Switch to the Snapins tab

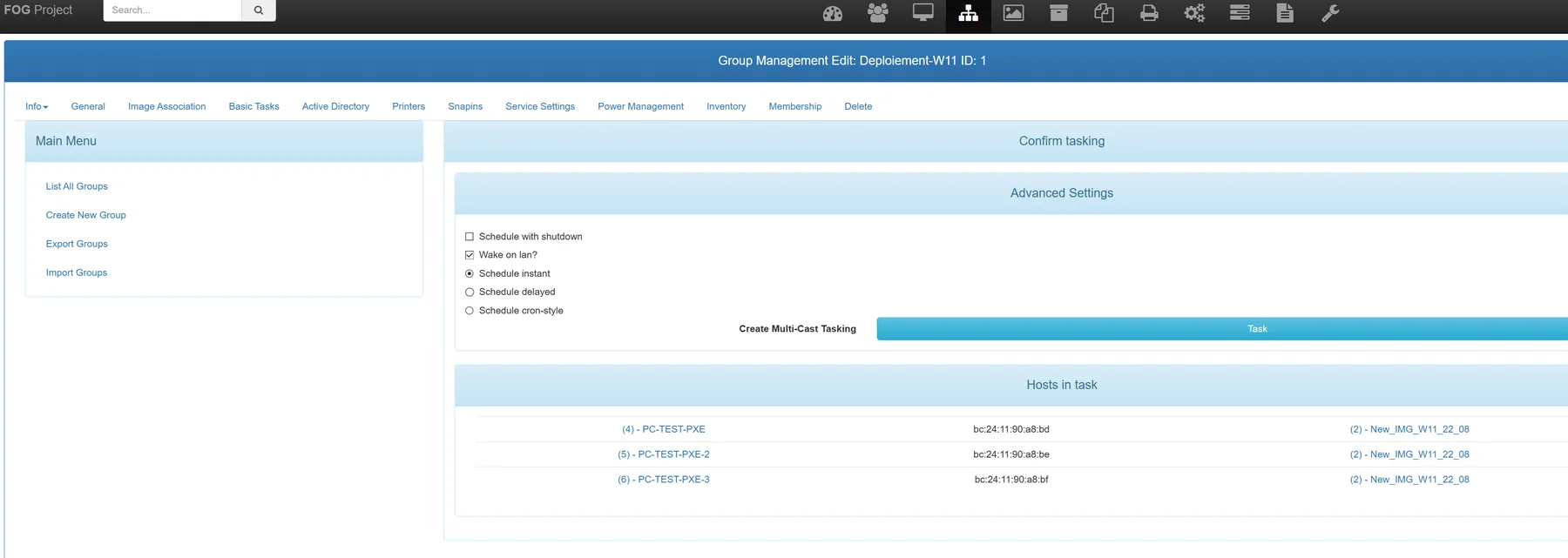point(465,106)
